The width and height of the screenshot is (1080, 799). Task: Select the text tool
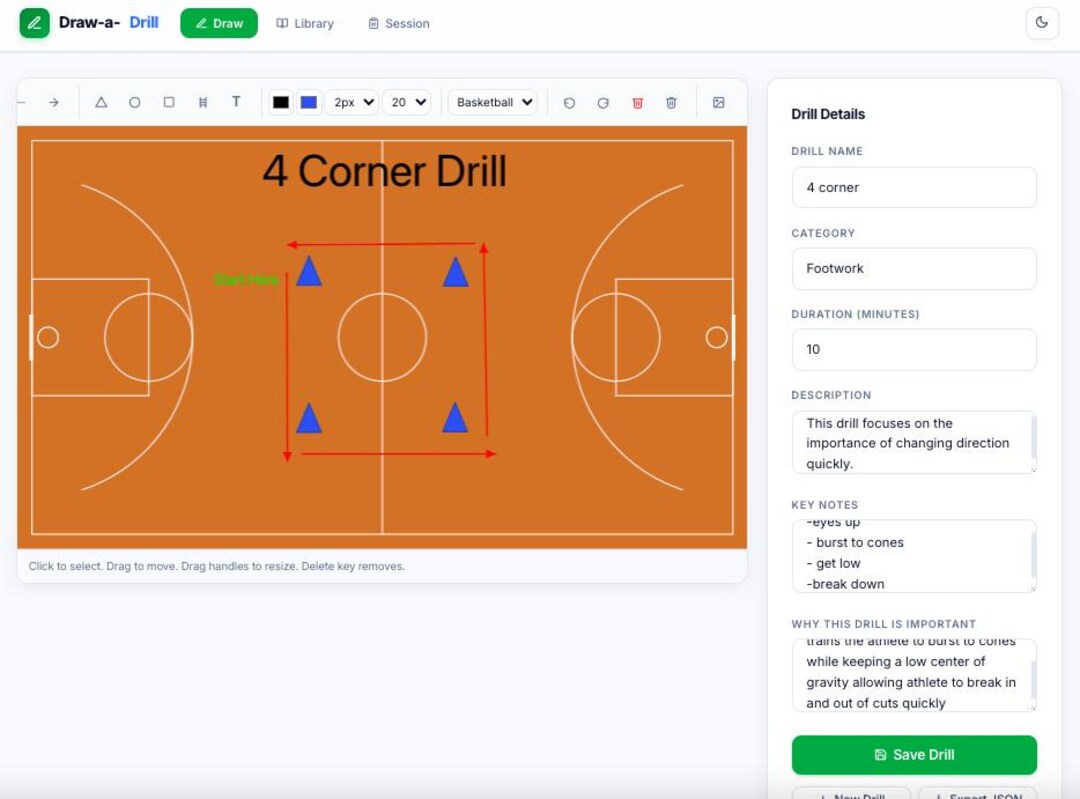(x=236, y=102)
